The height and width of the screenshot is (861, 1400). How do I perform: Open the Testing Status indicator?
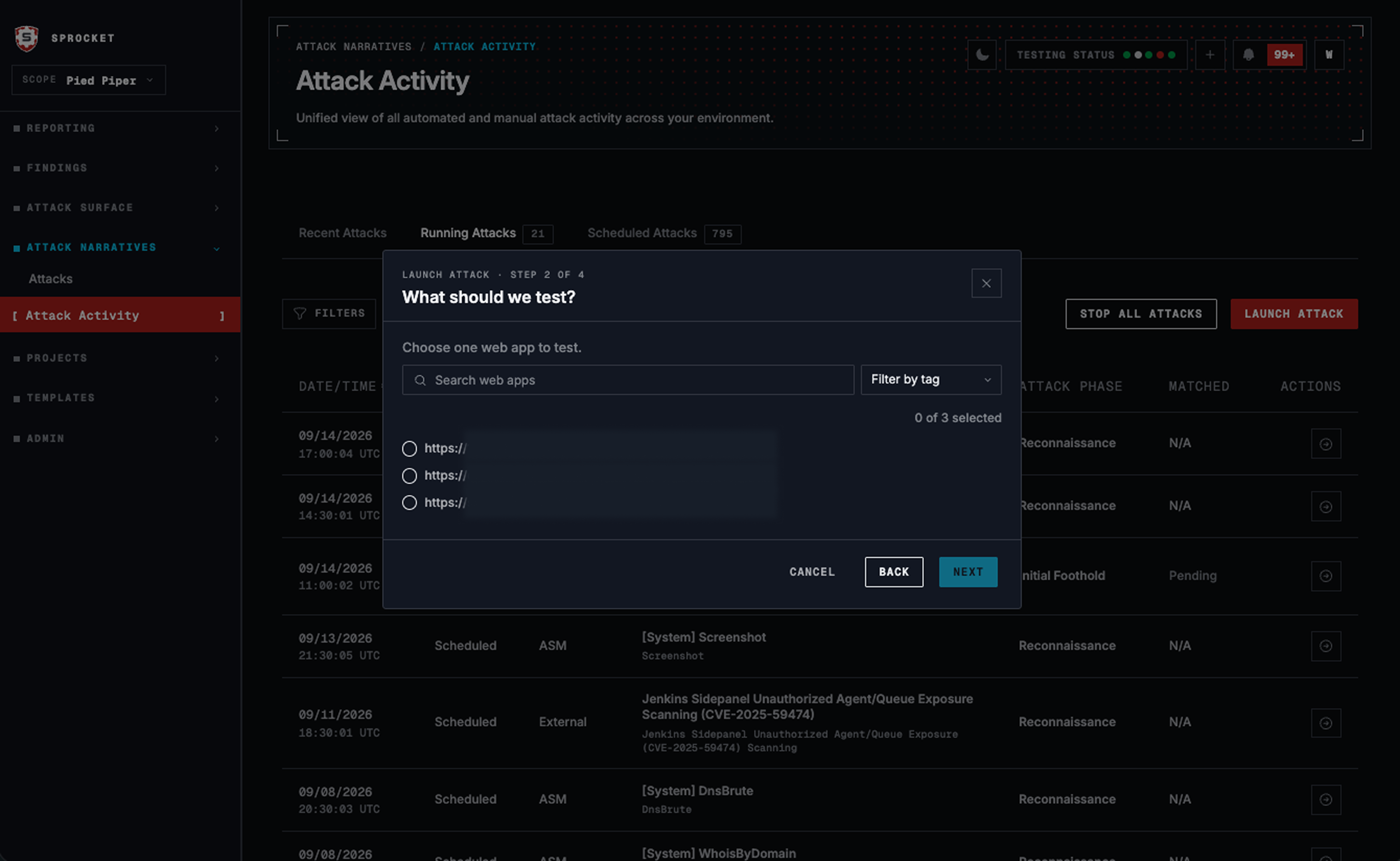(1096, 55)
